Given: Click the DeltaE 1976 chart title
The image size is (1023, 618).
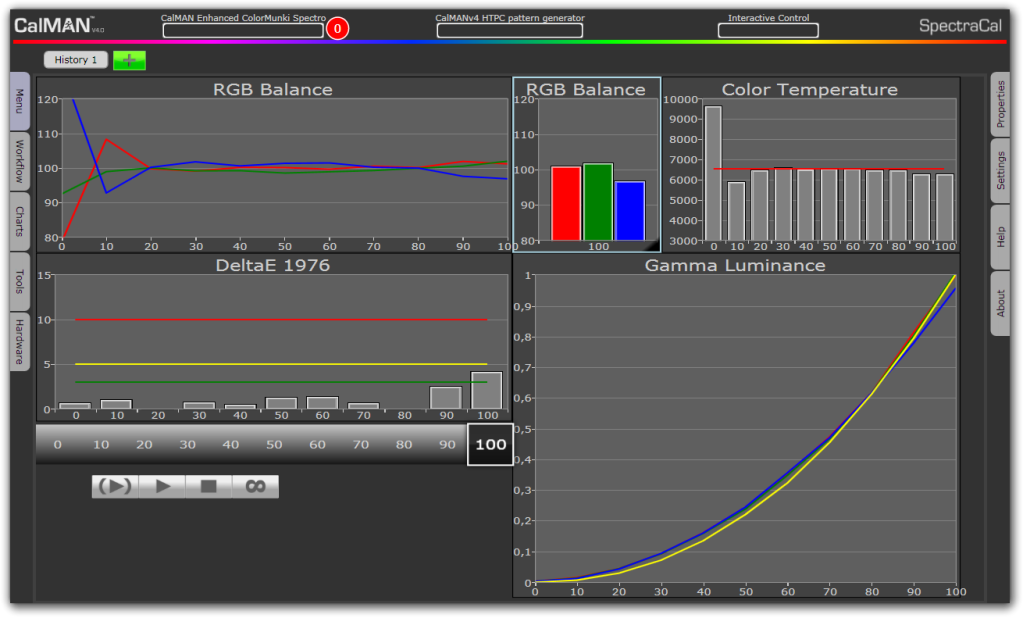Looking at the screenshot, I should point(273,266).
